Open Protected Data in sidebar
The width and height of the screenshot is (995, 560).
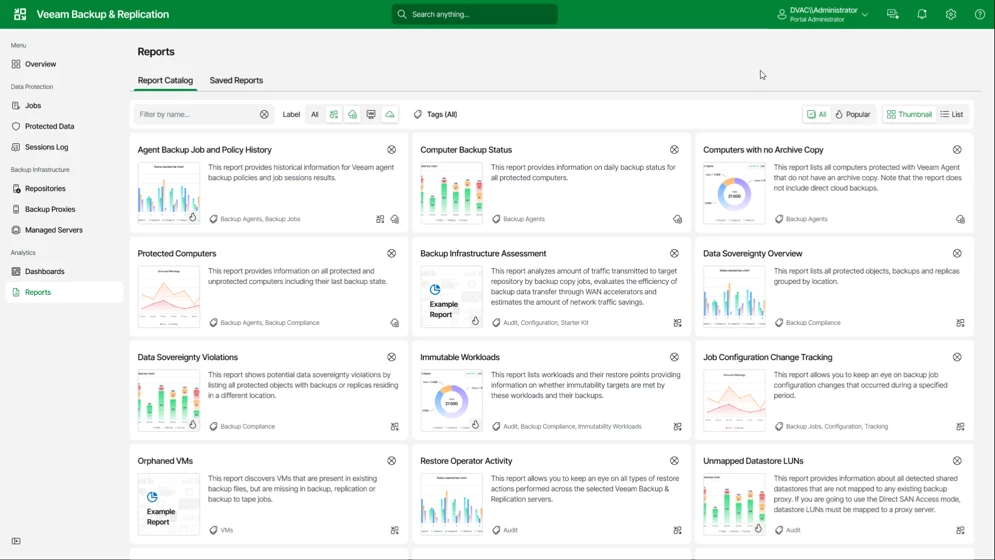click(x=49, y=126)
